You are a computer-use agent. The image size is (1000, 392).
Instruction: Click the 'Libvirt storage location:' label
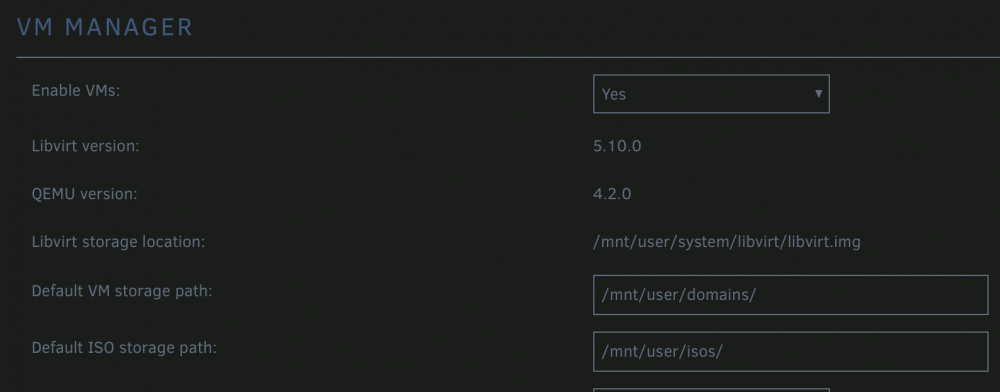pyautogui.click(x=118, y=242)
